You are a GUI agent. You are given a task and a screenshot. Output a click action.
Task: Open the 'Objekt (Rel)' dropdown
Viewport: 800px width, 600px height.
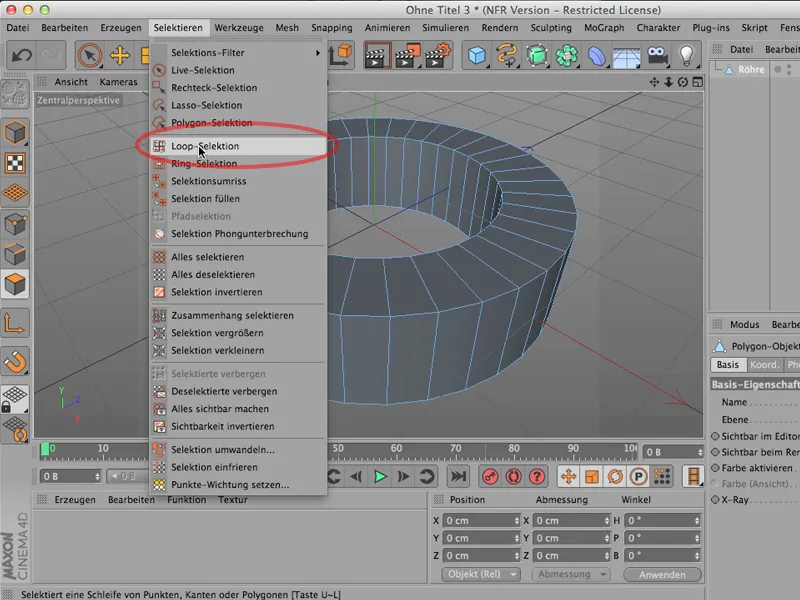480,575
